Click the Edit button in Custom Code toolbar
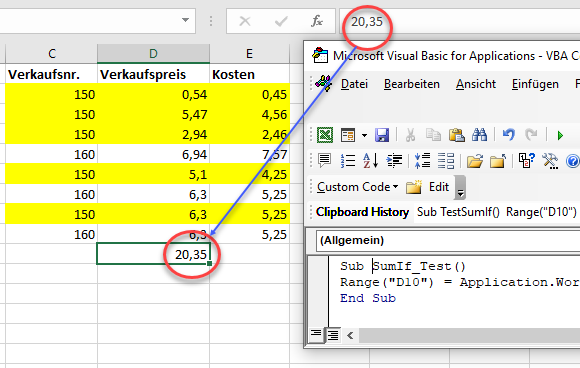Image resolution: width=580 pixels, height=368 pixels. pyautogui.click(x=439, y=187)
